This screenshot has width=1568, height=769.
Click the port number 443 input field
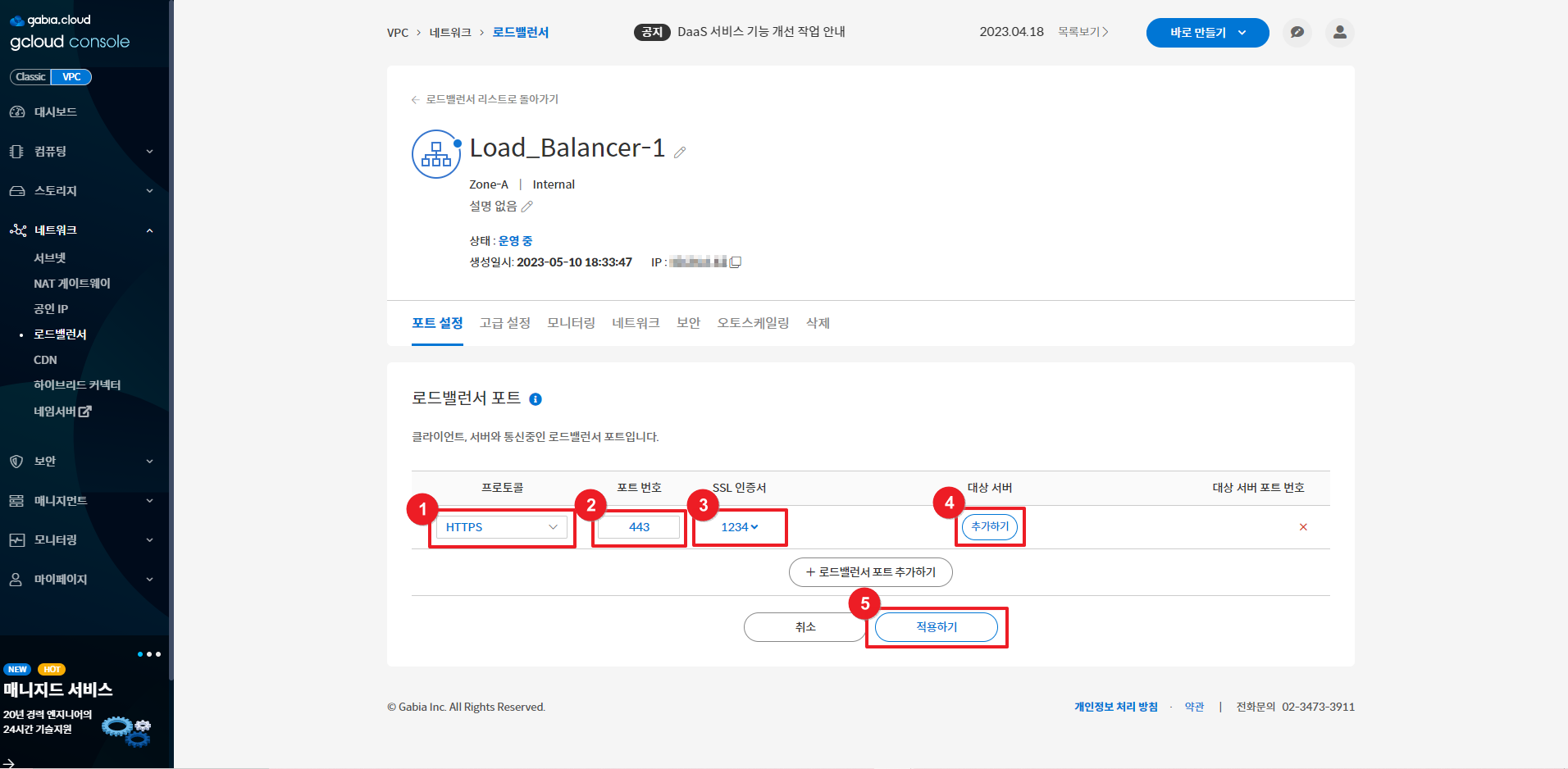coord(639,527)
